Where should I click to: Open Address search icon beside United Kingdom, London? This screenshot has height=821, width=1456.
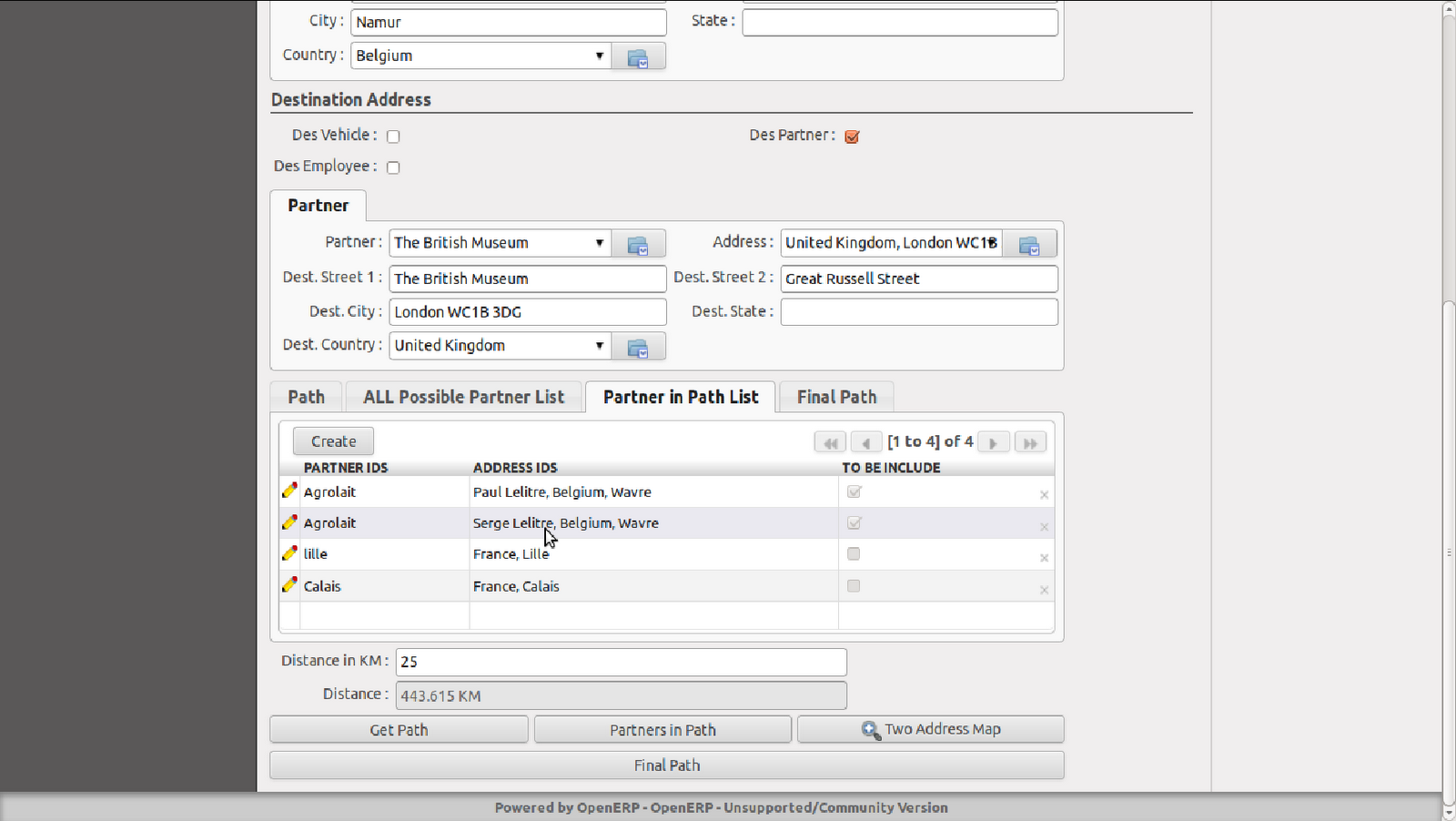[x=1029, y=244]
